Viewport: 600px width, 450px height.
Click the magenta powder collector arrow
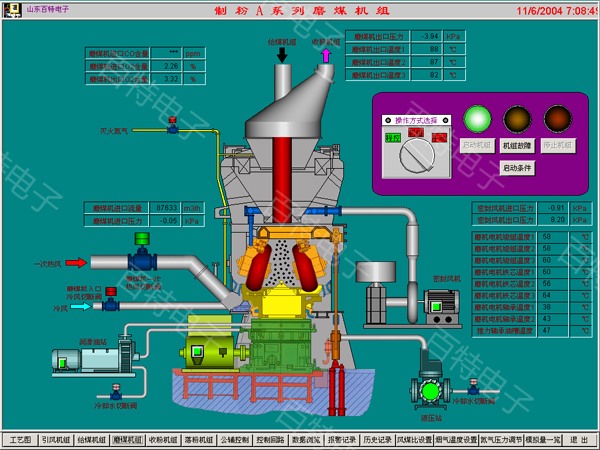click(325, 56)
